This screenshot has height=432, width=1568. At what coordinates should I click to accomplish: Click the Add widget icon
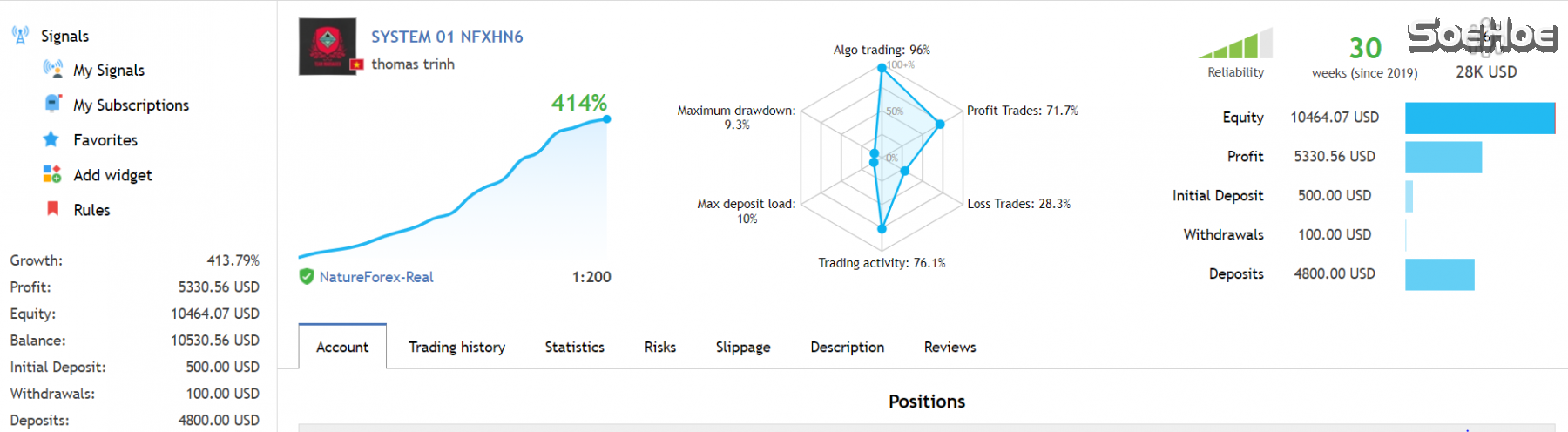click(x=52, y=174)
